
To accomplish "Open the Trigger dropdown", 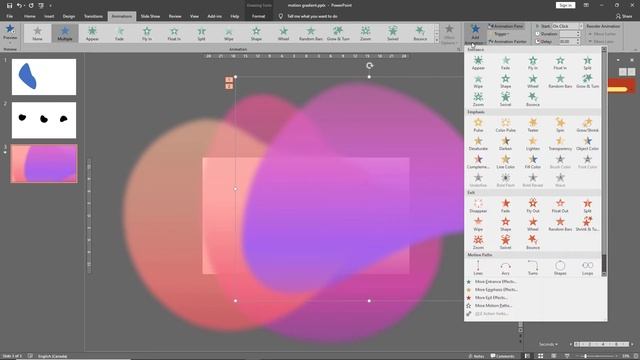I will (x=501, y=34).
